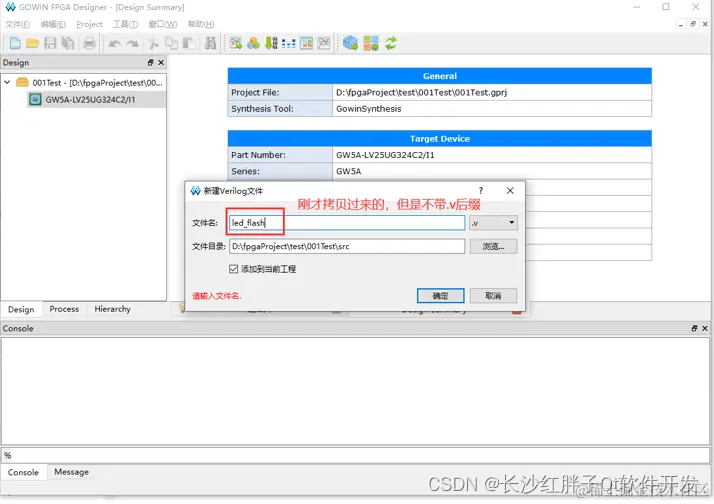Click the General table header
Viewport: 714px width, 504px height.
pyautogui.click(x=439, y=76)
